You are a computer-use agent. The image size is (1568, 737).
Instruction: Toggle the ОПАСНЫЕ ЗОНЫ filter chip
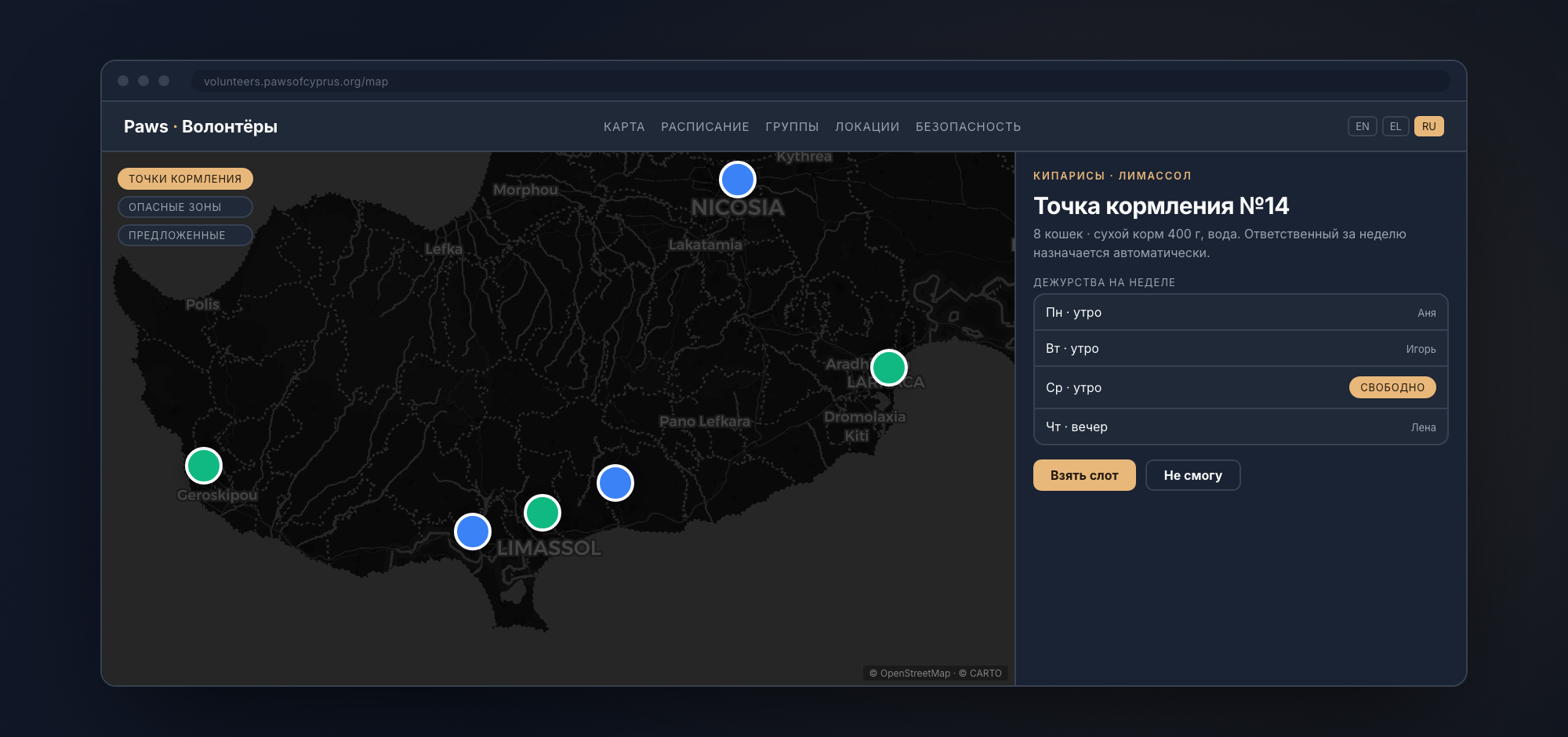(185, 207)
